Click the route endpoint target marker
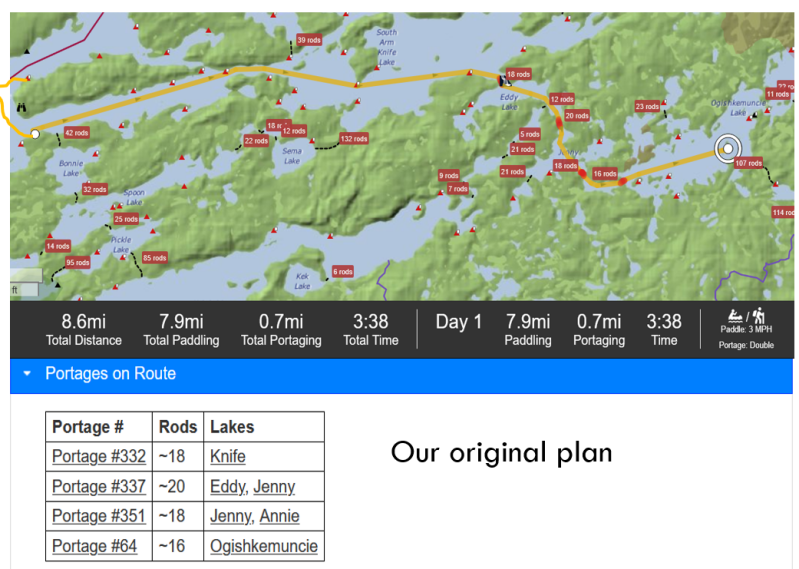799x569 pixels. click(x=728, y=148)
